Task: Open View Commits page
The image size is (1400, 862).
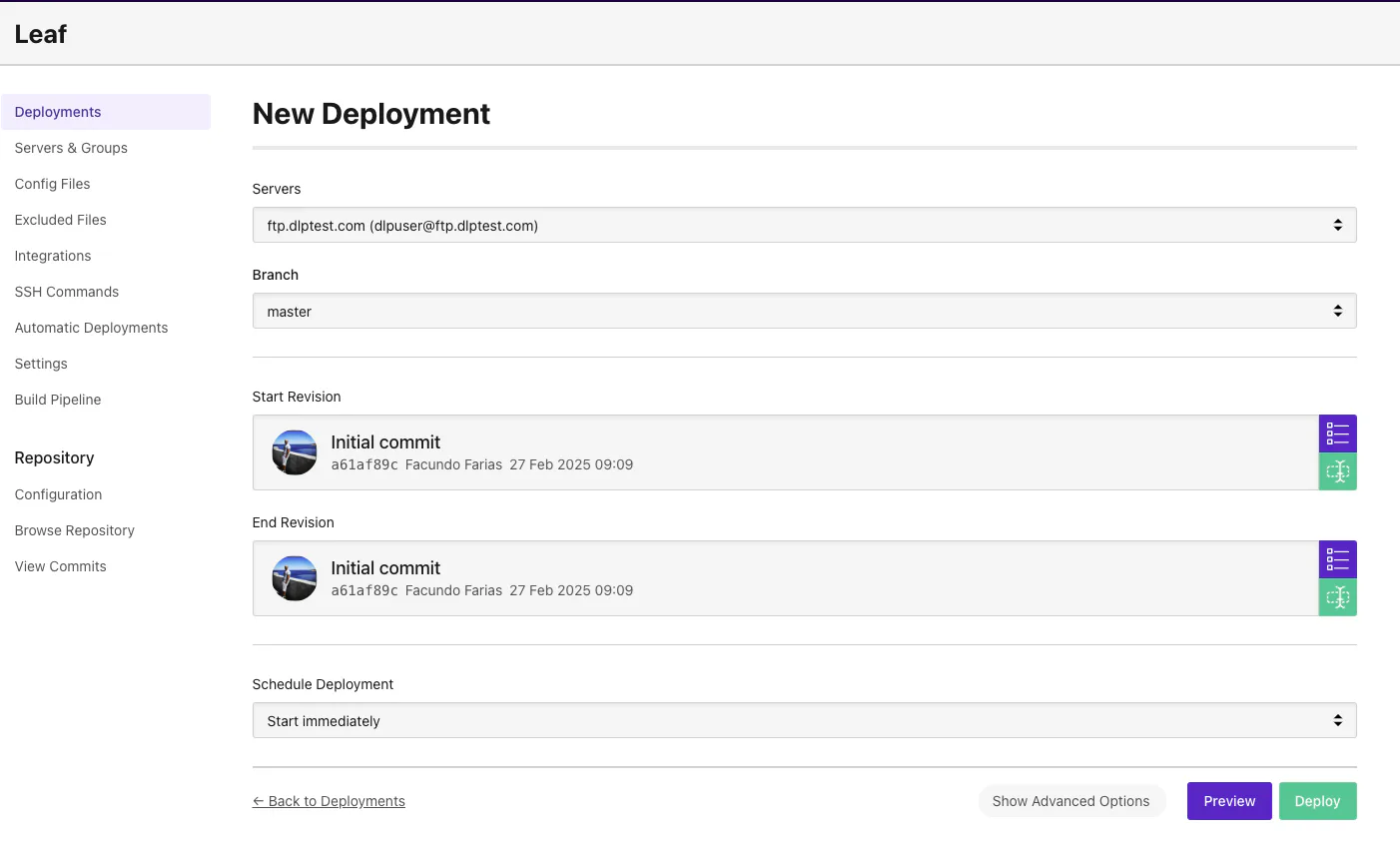Action: click(x=60, y=566)
